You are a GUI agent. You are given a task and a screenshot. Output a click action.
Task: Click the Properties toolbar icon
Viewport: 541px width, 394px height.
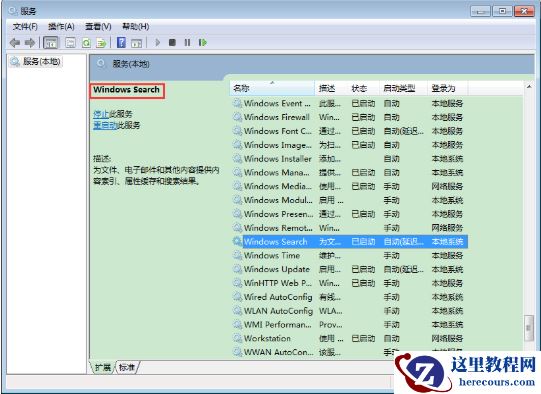[x=70, y=43]
